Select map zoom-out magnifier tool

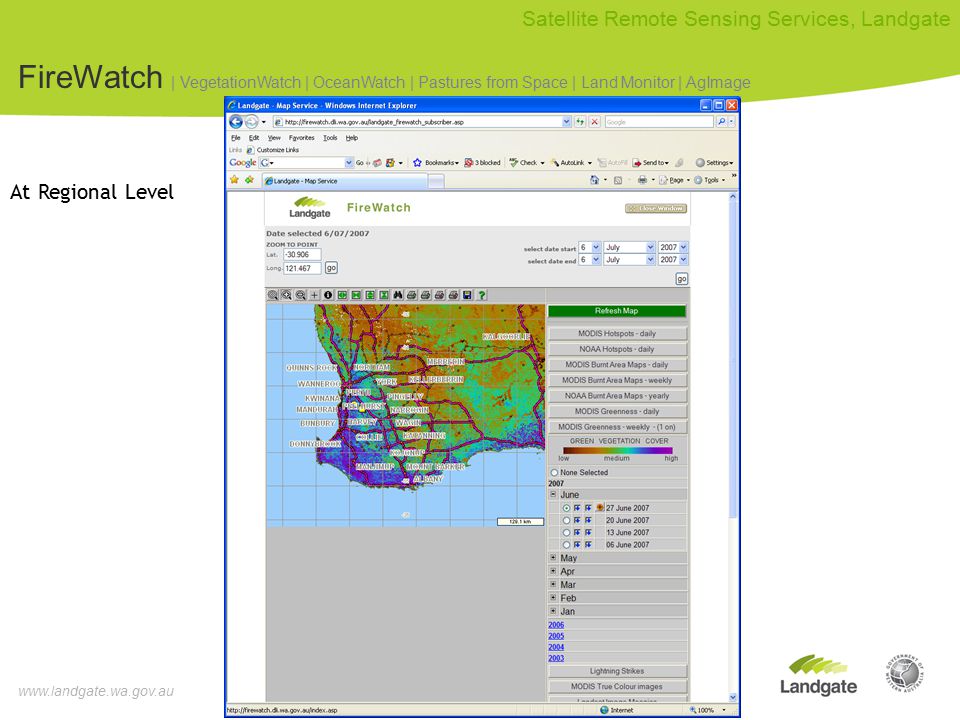point(301,295)
